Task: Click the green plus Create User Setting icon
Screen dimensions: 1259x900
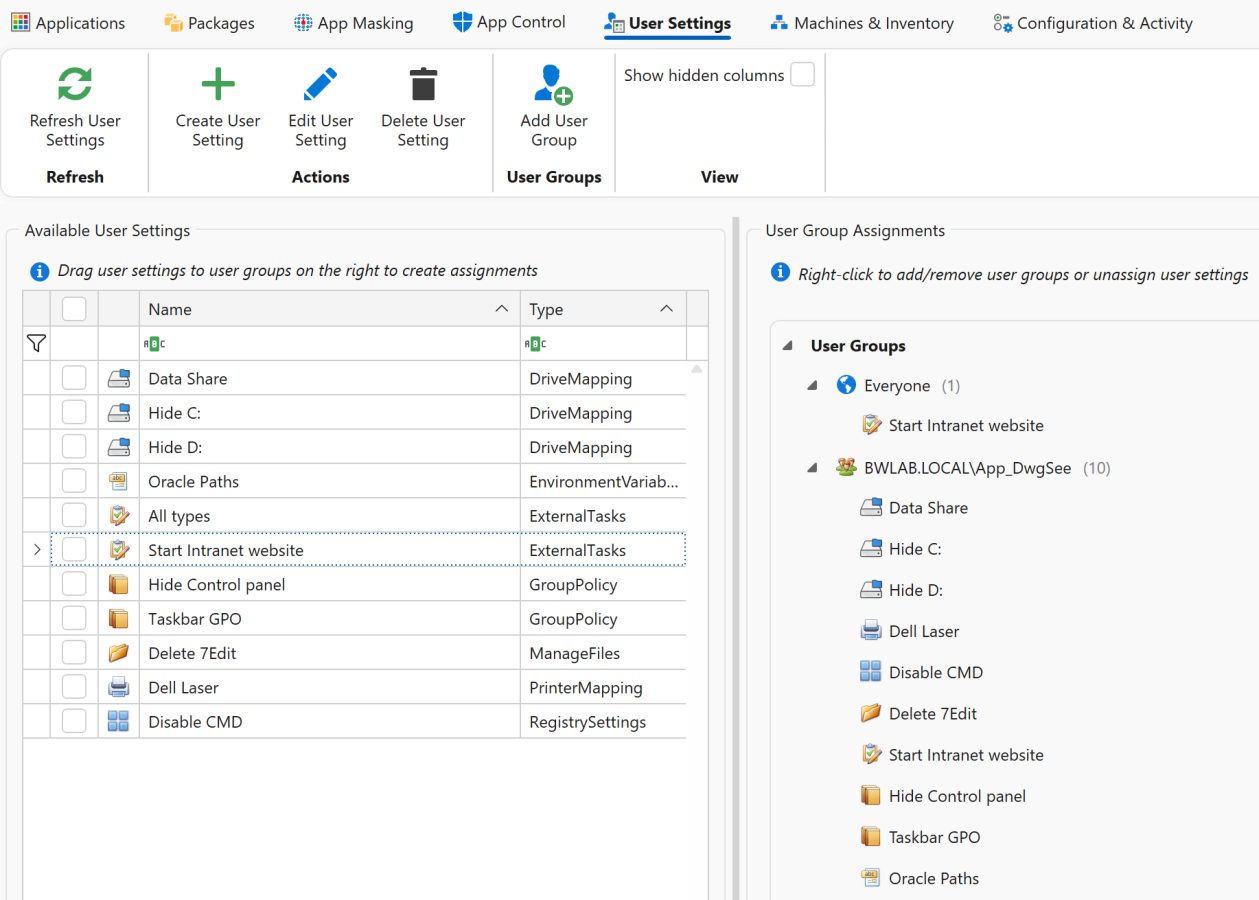Action: 218,84
